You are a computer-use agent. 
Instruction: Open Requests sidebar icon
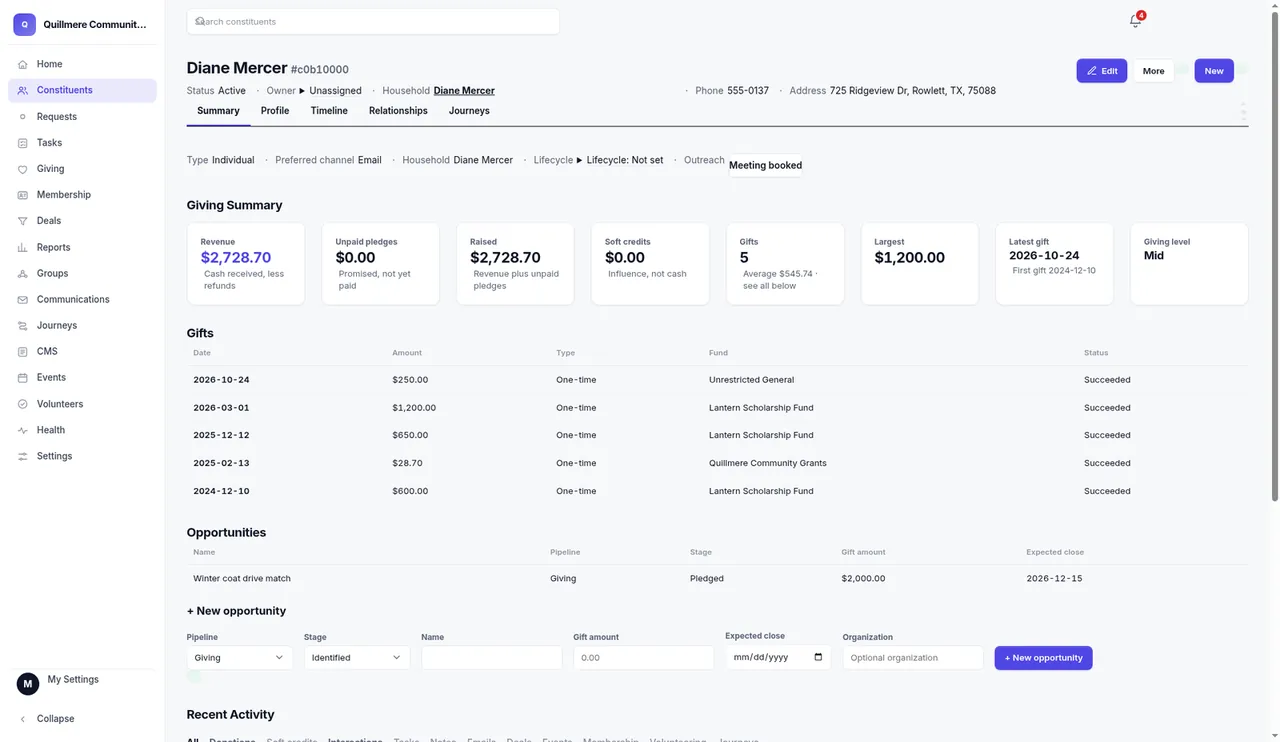click(x=22, y=117)
